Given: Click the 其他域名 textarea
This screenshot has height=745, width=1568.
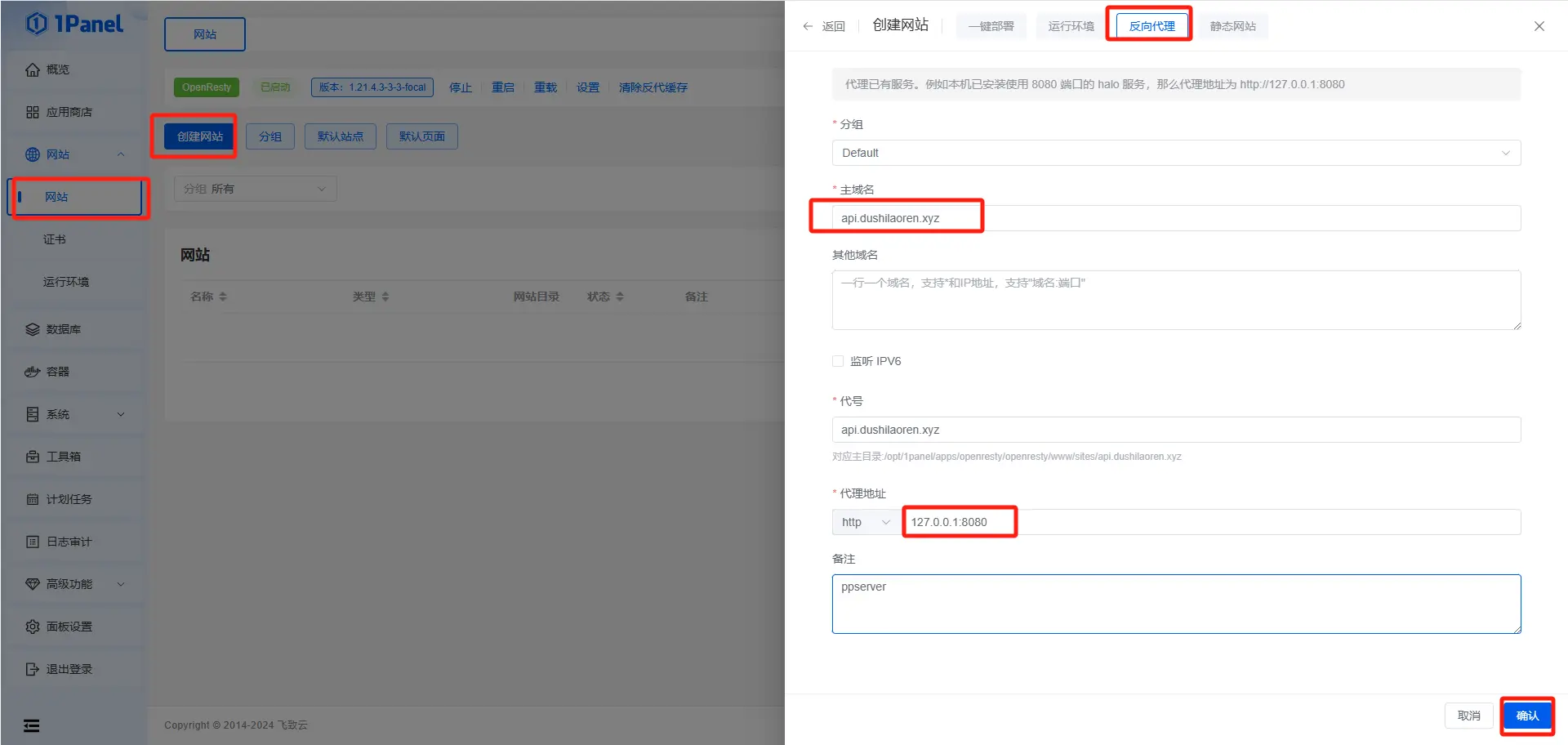Looking at the screenshot, I should (x=1176, y=300).
